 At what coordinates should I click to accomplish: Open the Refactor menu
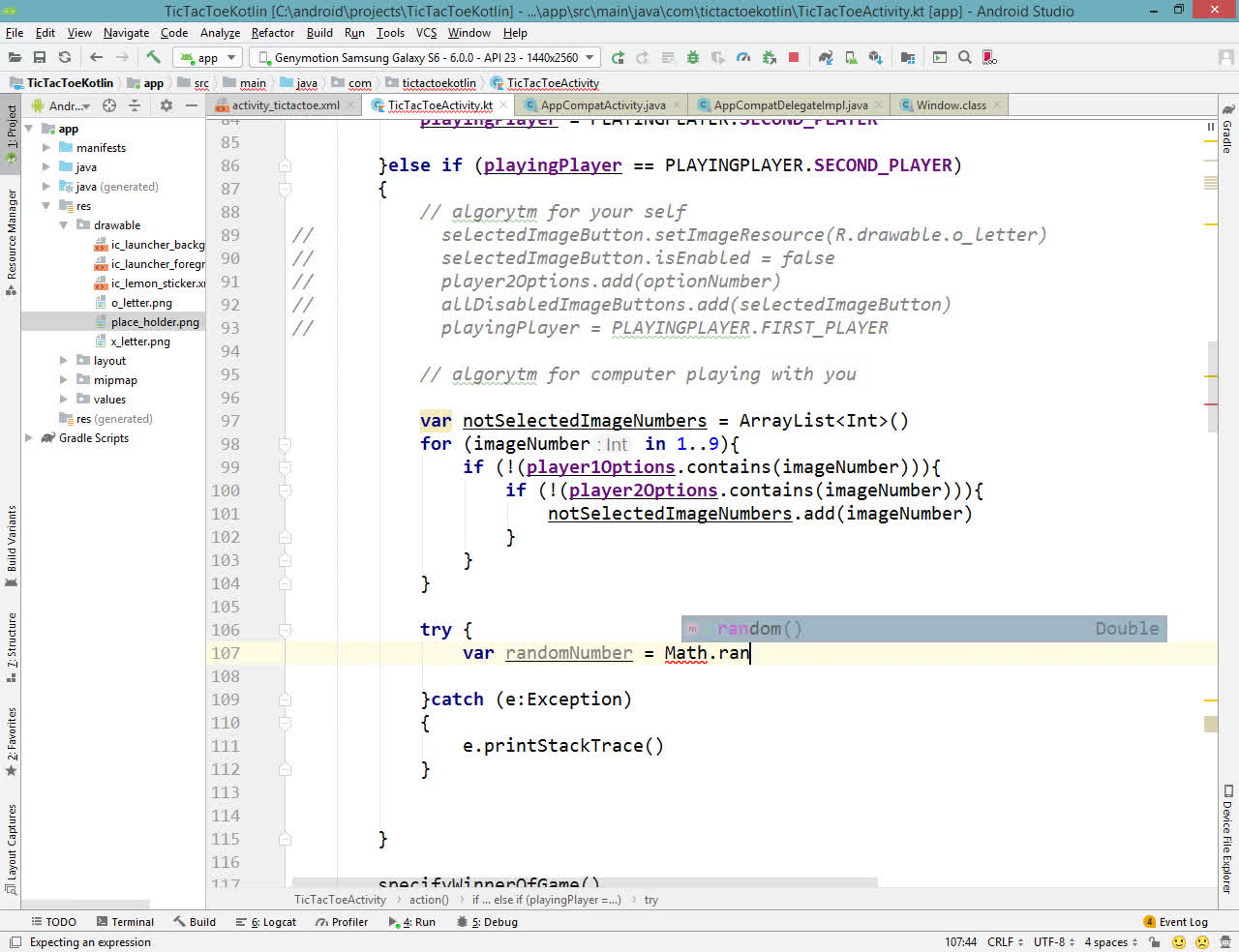tap(272, 33)
